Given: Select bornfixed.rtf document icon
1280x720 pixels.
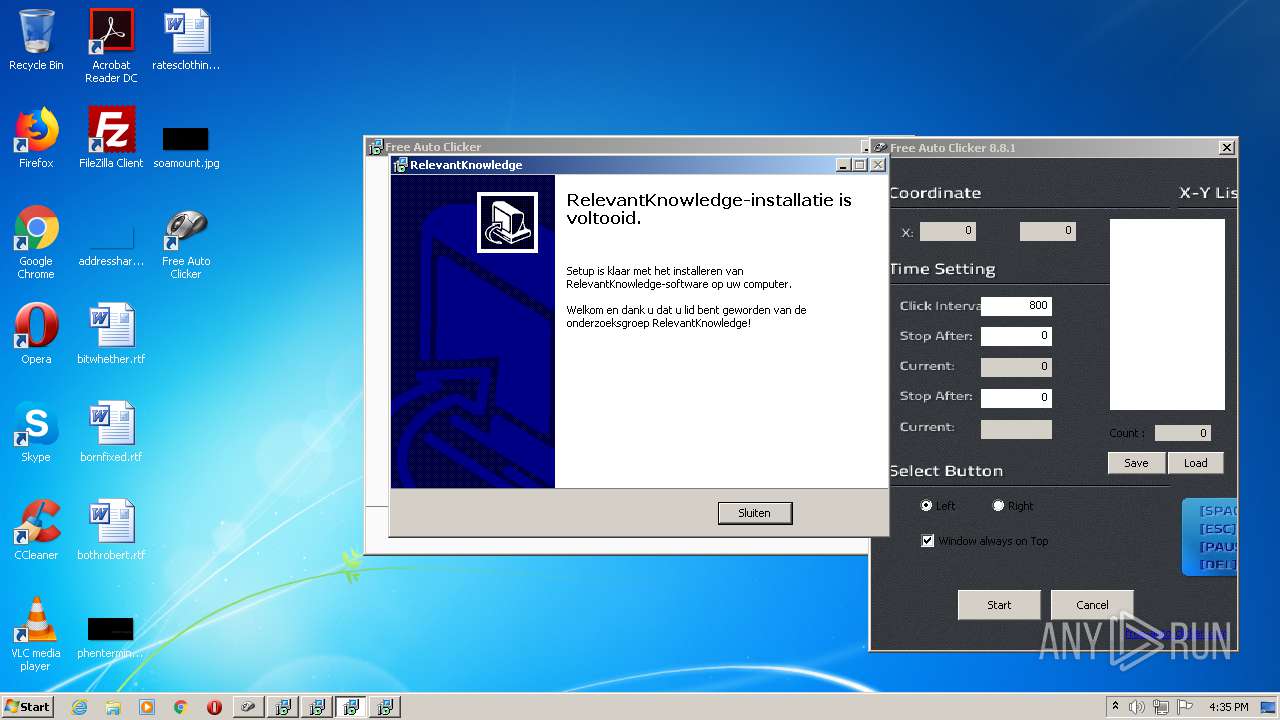Looking at the screenshot, I should pyautogui.click(x=111, y=432).
